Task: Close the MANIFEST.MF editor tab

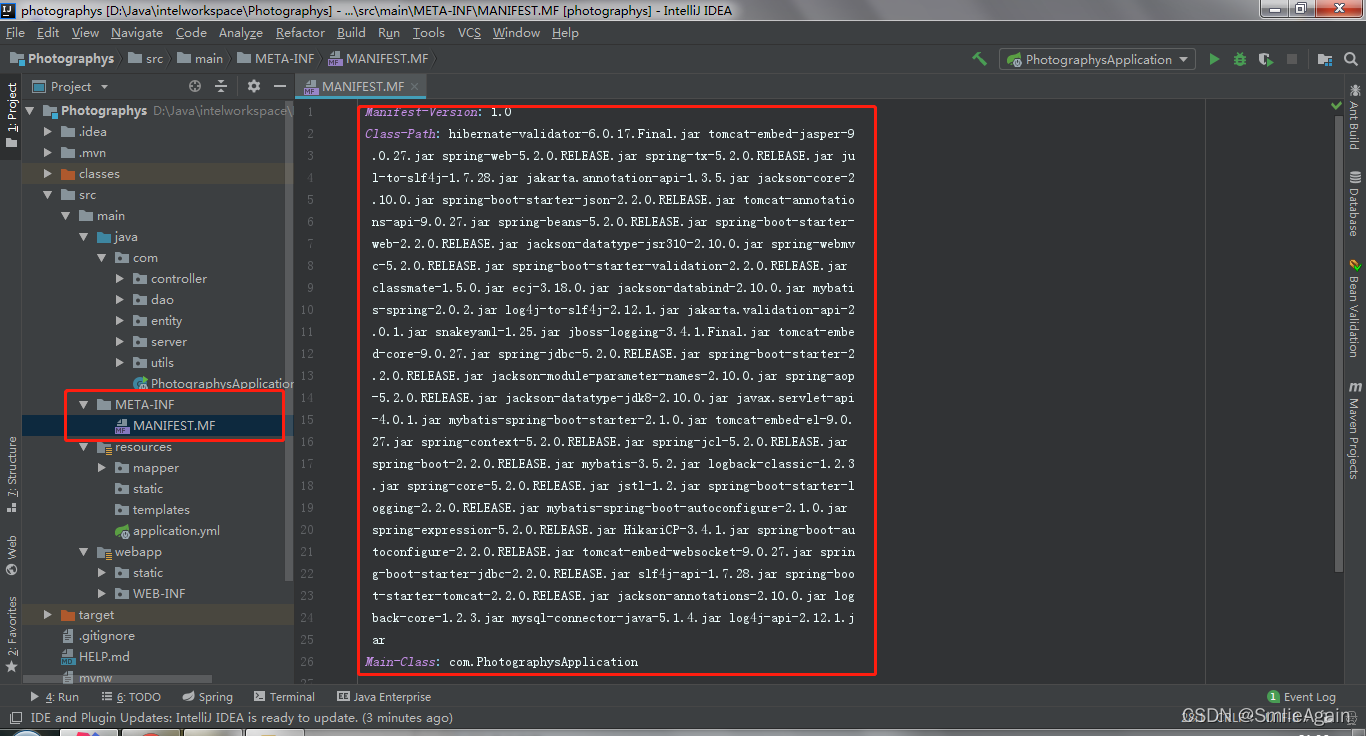Action: (416, 87)
